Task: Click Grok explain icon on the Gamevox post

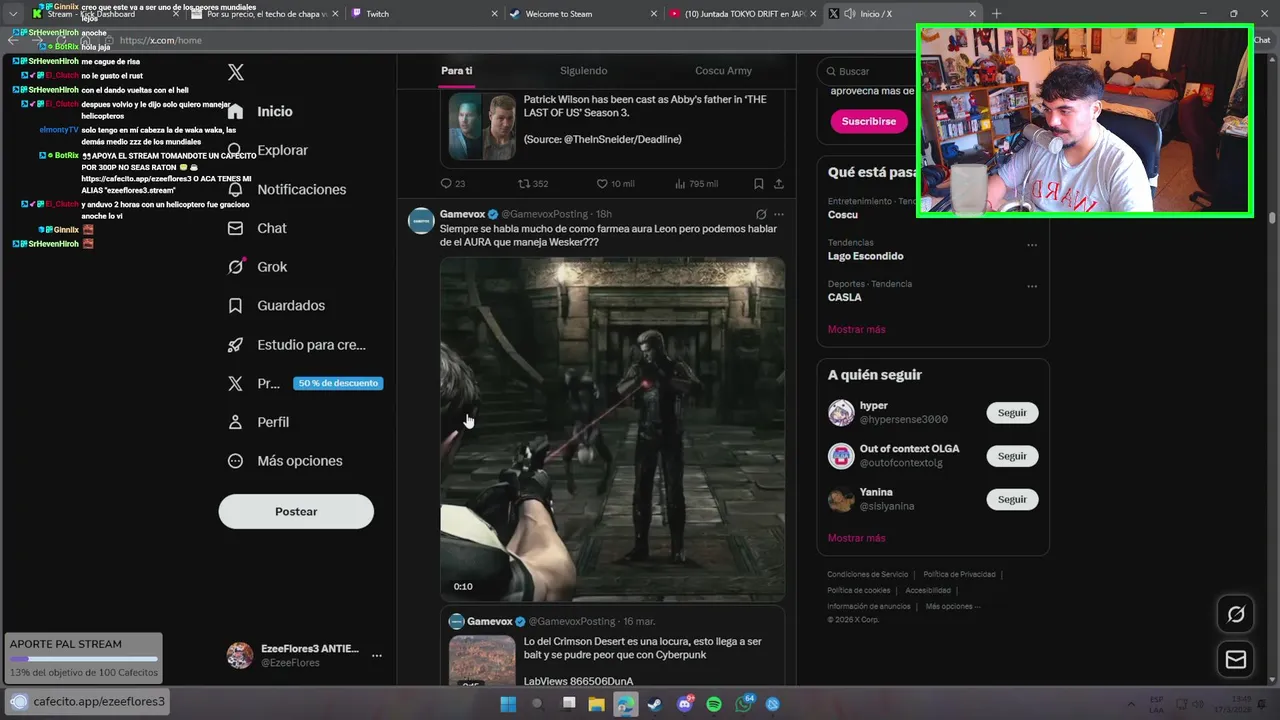Action: point(761,214)
